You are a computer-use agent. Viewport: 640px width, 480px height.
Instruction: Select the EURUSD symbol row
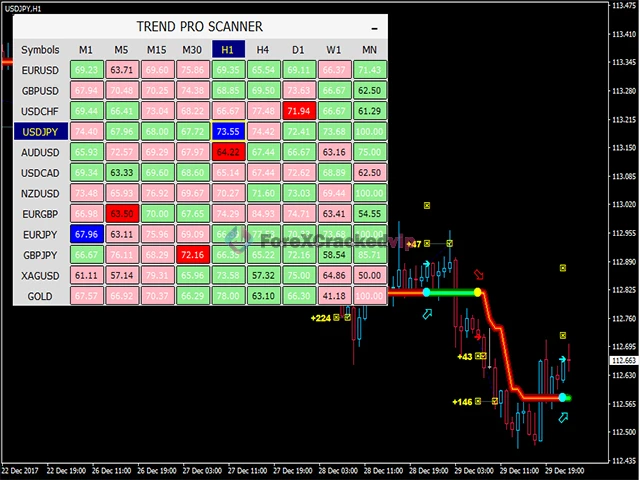[40, 70]
